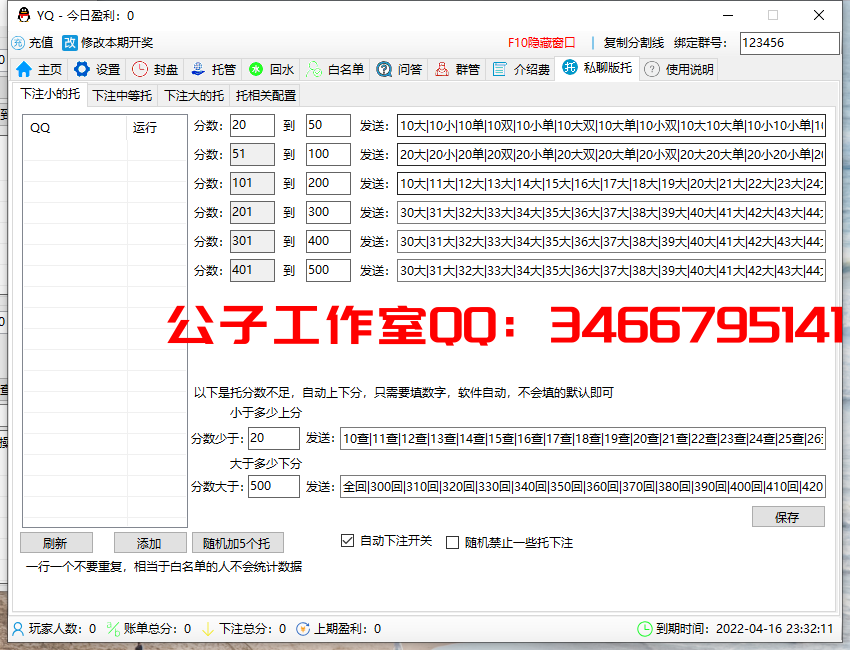Viewport: 850px width, 650px height.
Task: Click the upper score field containing 50
Action: coord(328,125)
